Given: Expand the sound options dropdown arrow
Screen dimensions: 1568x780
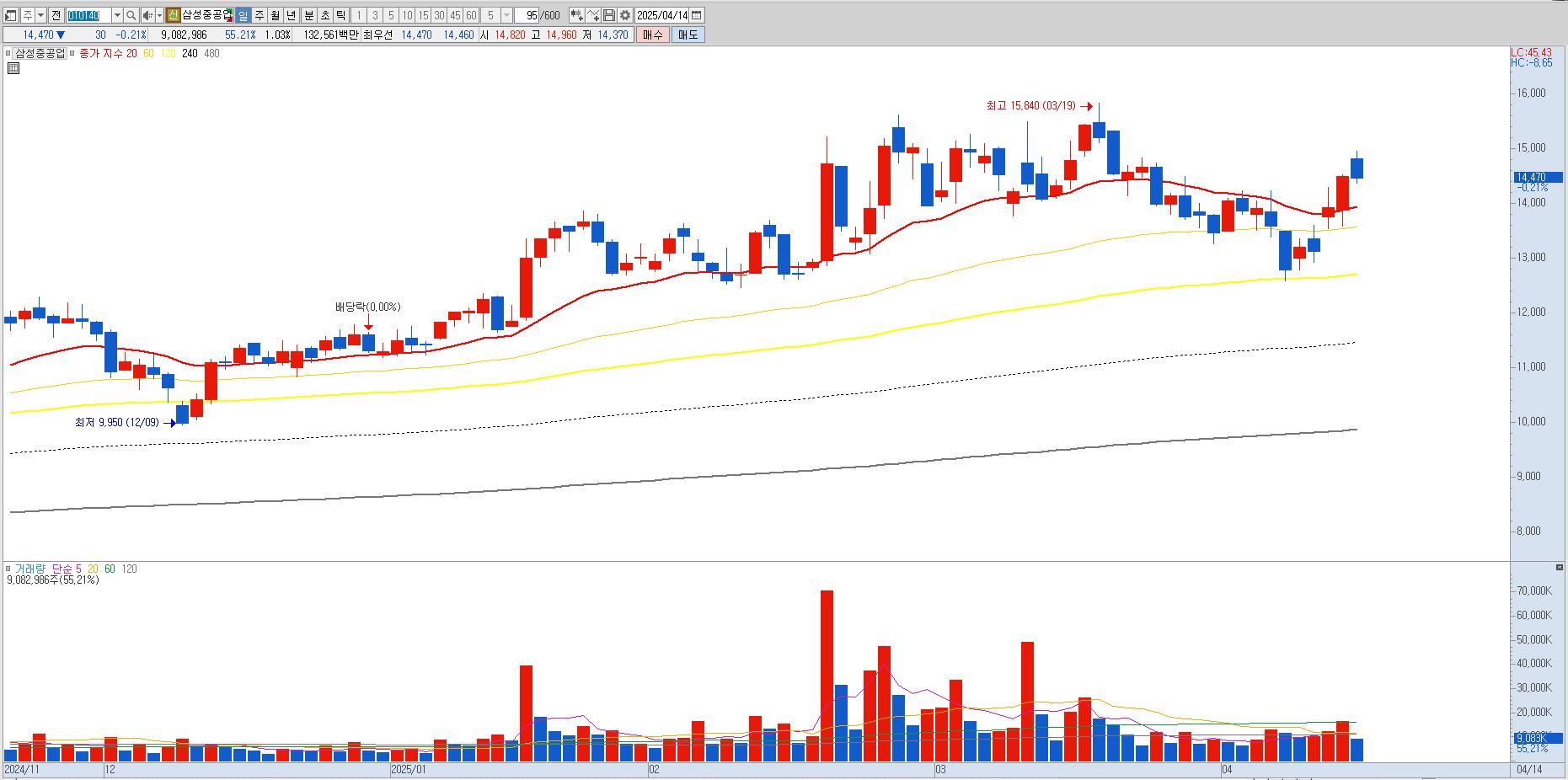Looking at the screenshot, I should click(x=159, y=15).
